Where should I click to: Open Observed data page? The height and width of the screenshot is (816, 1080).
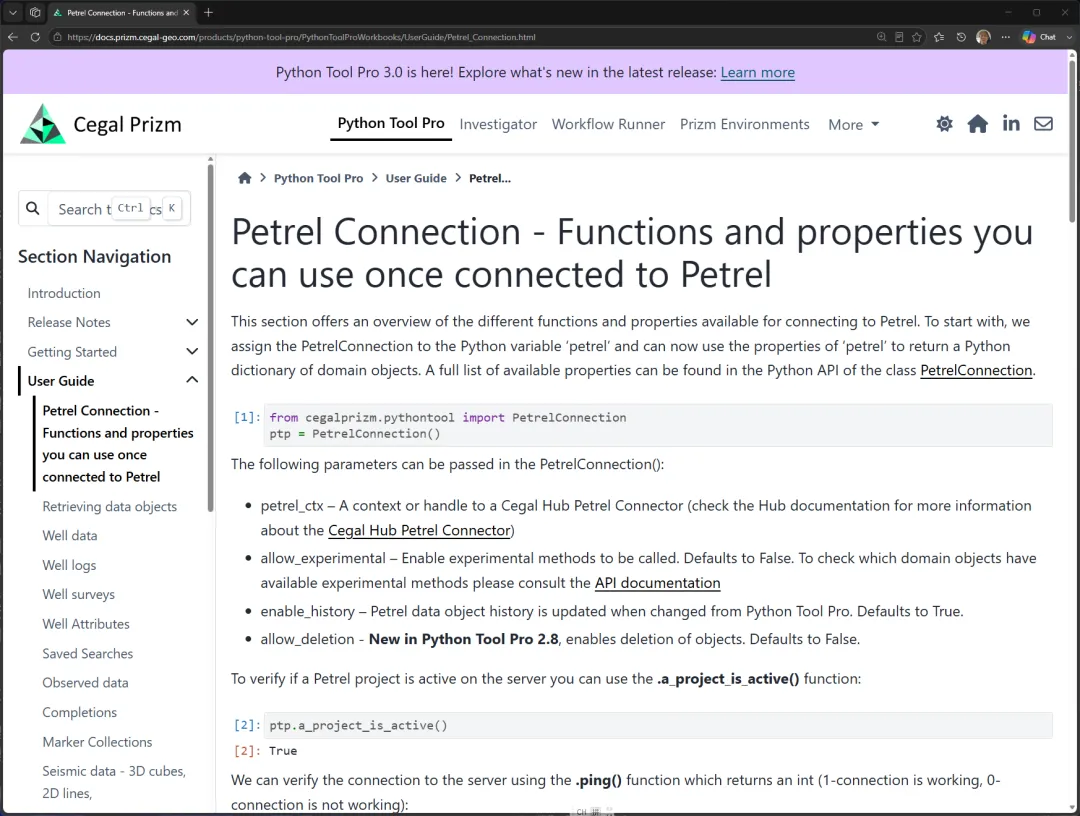tap(85, 682)
